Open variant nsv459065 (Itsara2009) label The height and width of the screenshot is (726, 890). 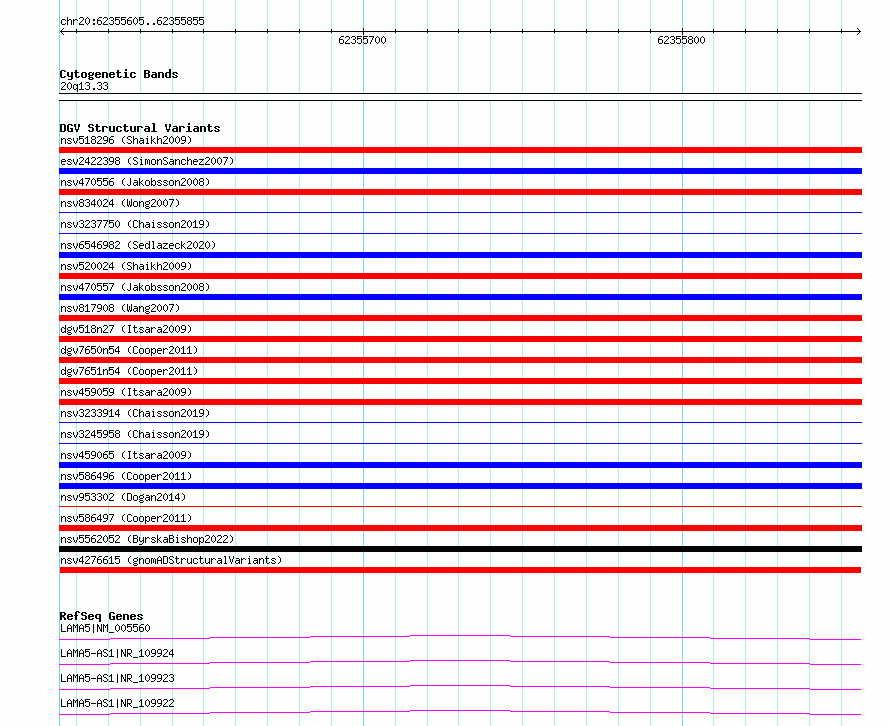126,455
